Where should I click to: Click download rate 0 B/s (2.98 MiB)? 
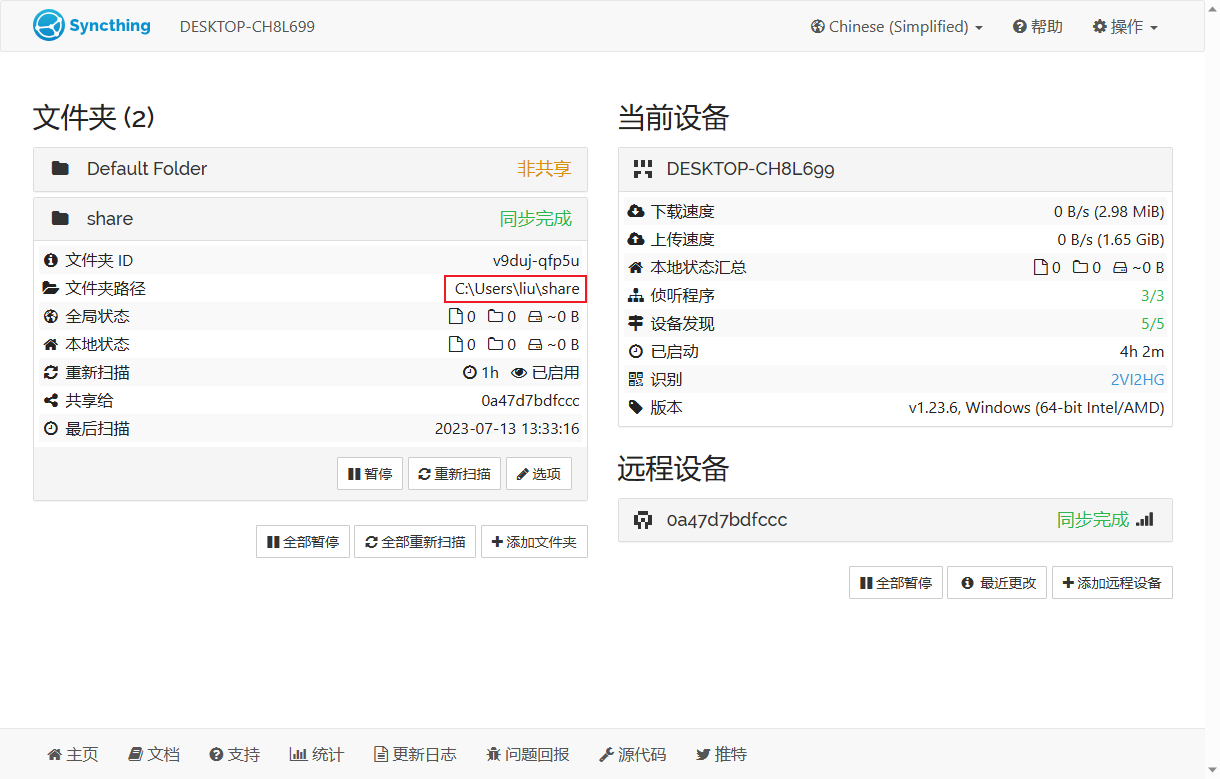(x=1109, y=212)
